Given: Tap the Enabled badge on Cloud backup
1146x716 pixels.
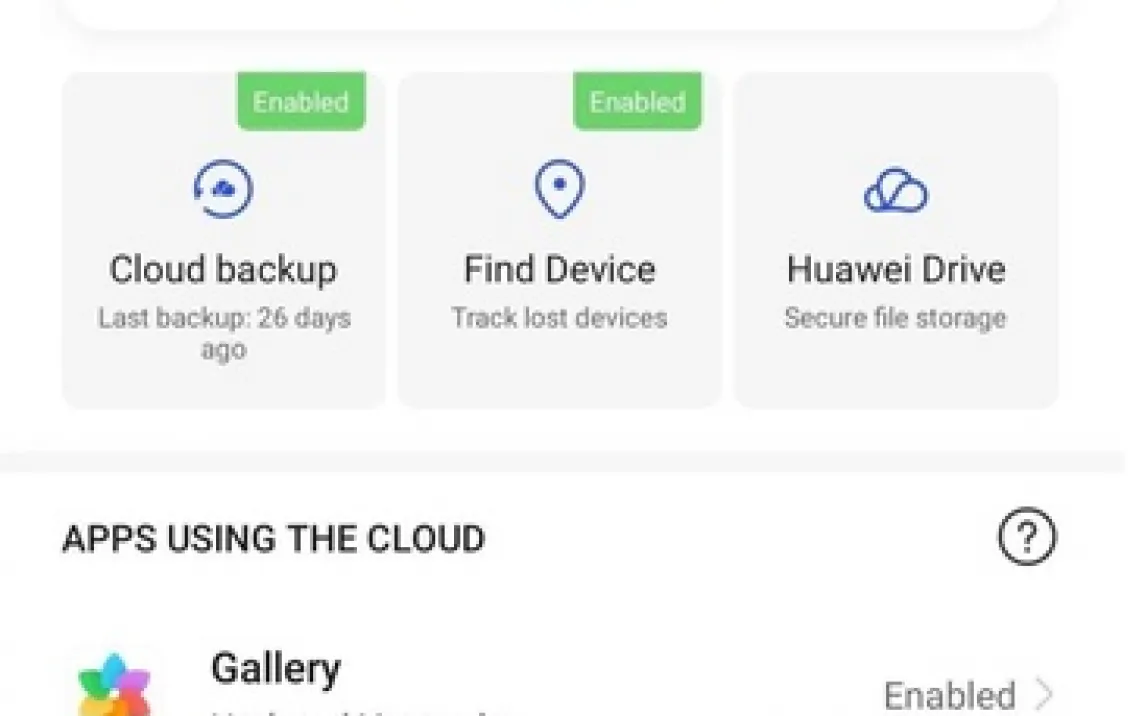Looking at the screenshot, I should coord(301,102).
